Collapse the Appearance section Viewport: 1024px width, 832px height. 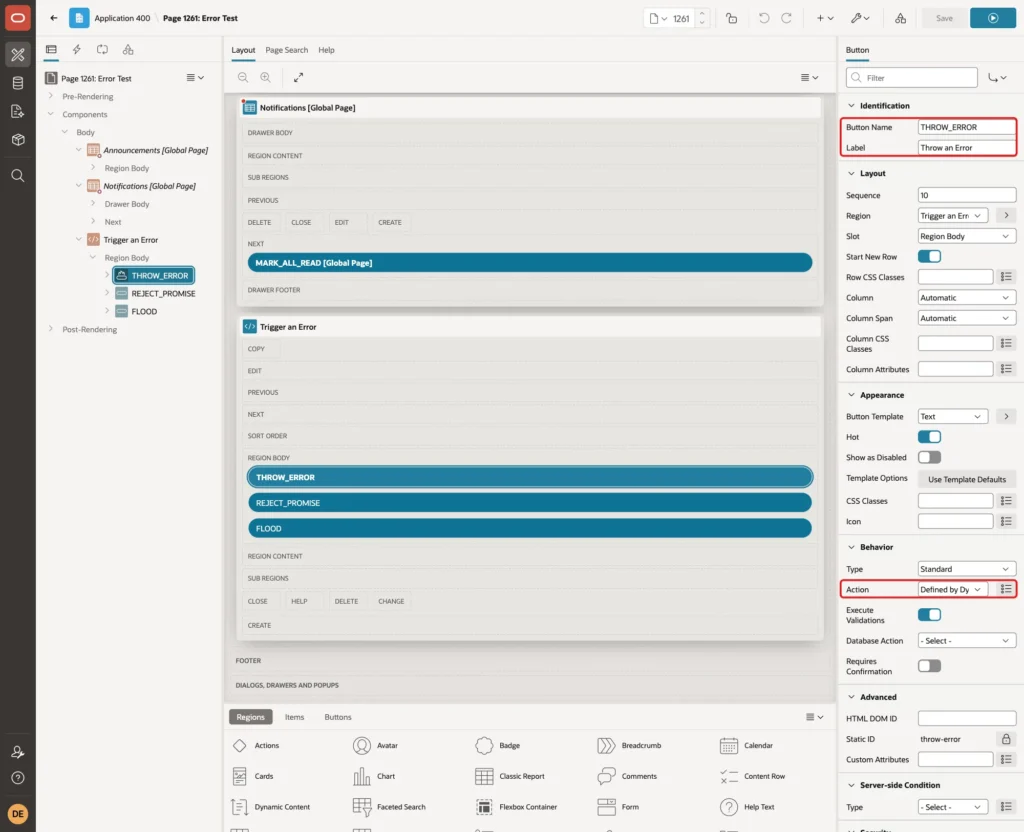coord(851,395)
